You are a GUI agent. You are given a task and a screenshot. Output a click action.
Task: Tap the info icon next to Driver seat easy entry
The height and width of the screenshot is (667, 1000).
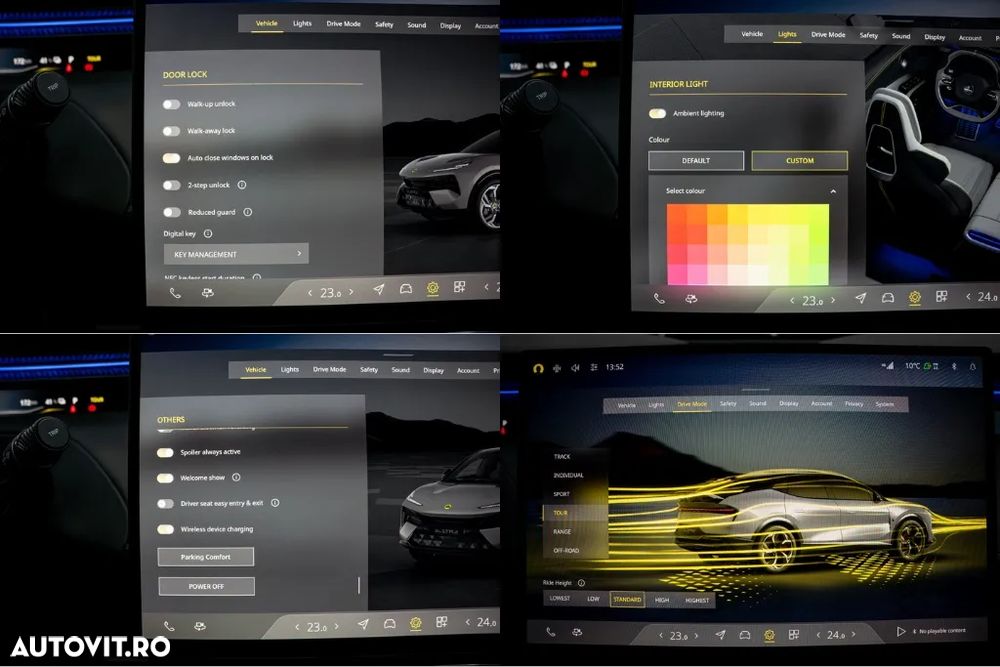point(275,502)
